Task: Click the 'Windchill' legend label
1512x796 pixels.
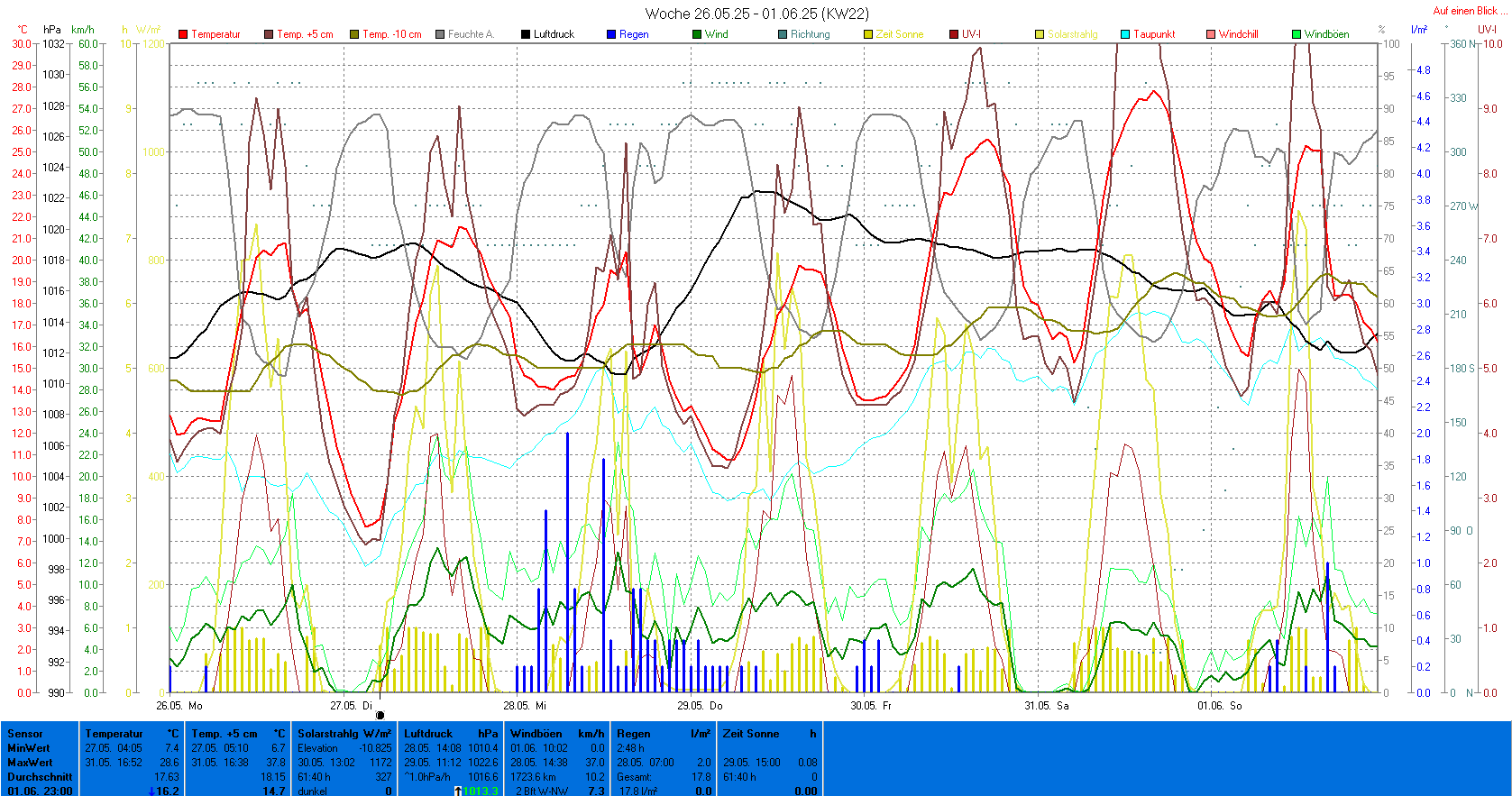Action: pos(1239,34)
